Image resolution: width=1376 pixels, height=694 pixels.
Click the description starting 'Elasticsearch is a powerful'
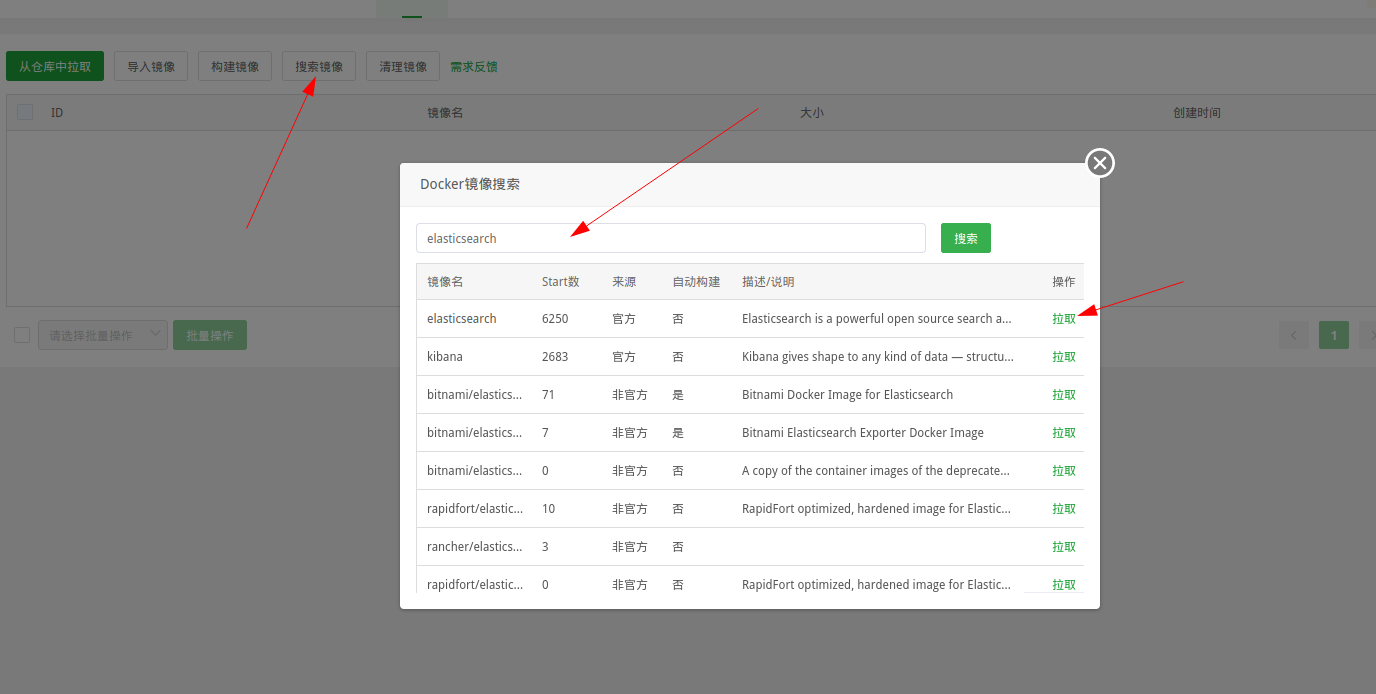[x=877, y=319]
